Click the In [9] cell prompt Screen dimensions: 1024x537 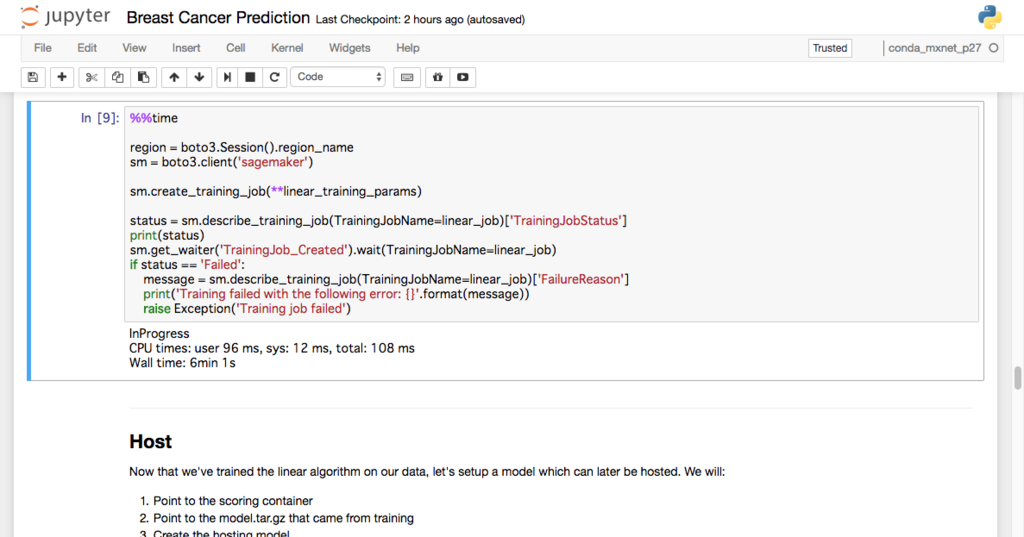point(100,118)
